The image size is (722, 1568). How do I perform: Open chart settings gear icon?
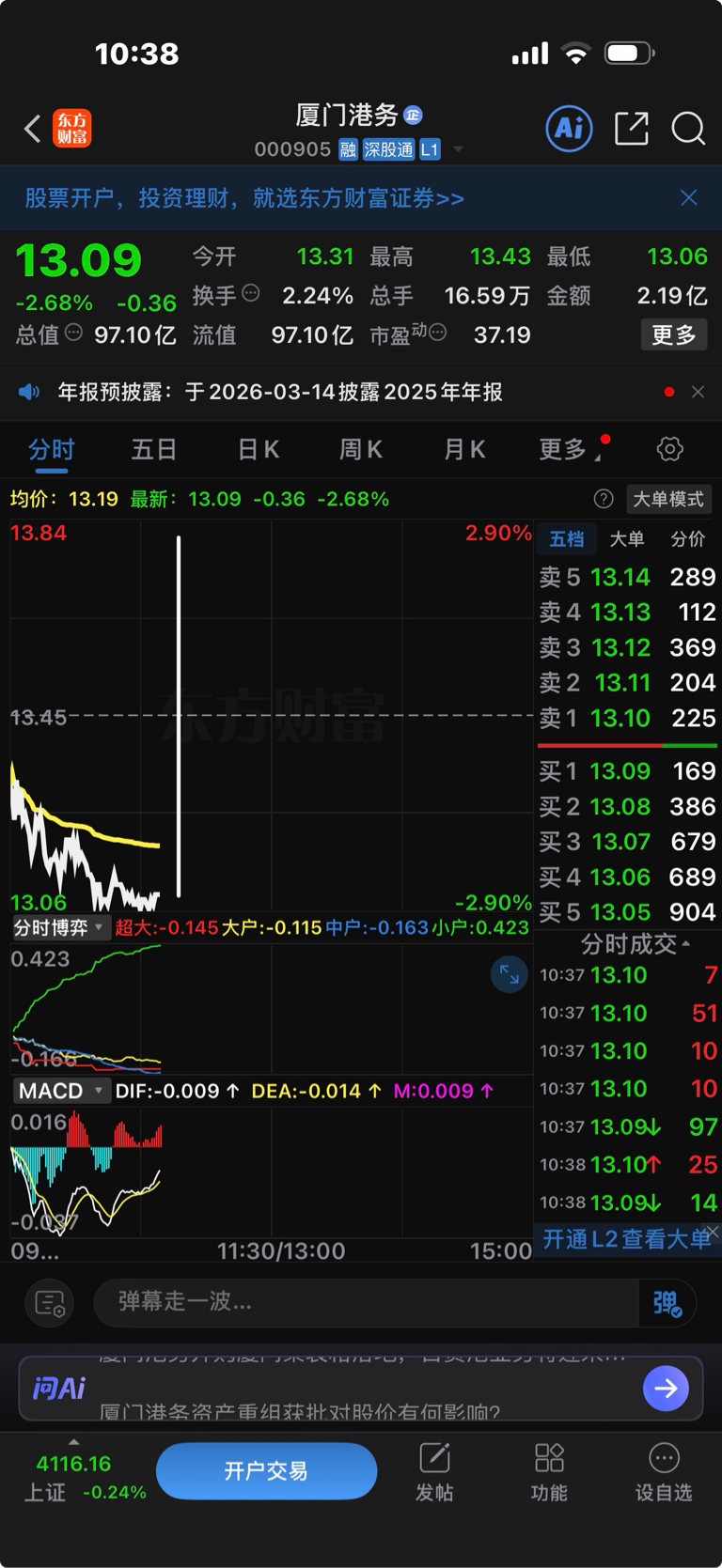click(670, 449)
